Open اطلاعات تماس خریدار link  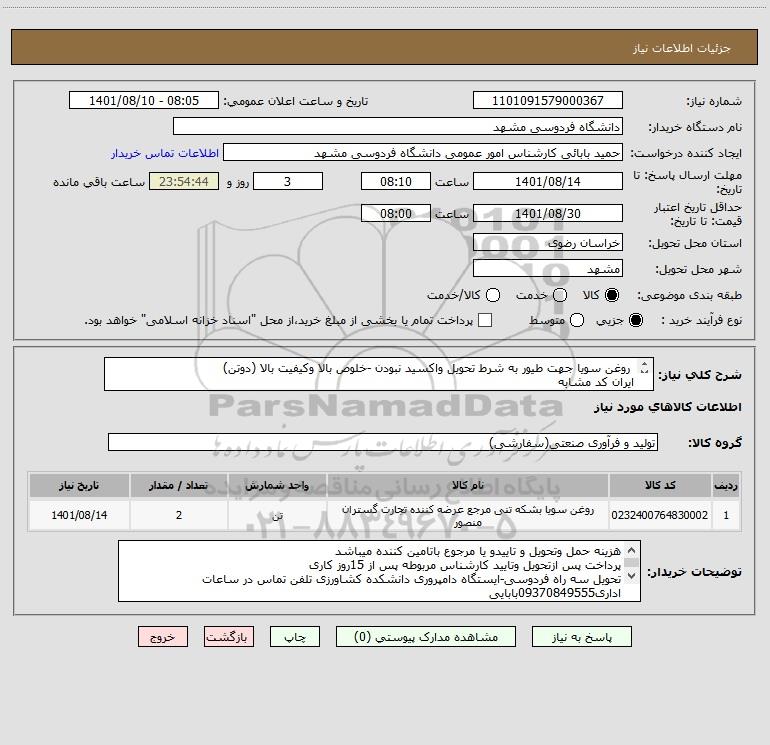(165, 153)
